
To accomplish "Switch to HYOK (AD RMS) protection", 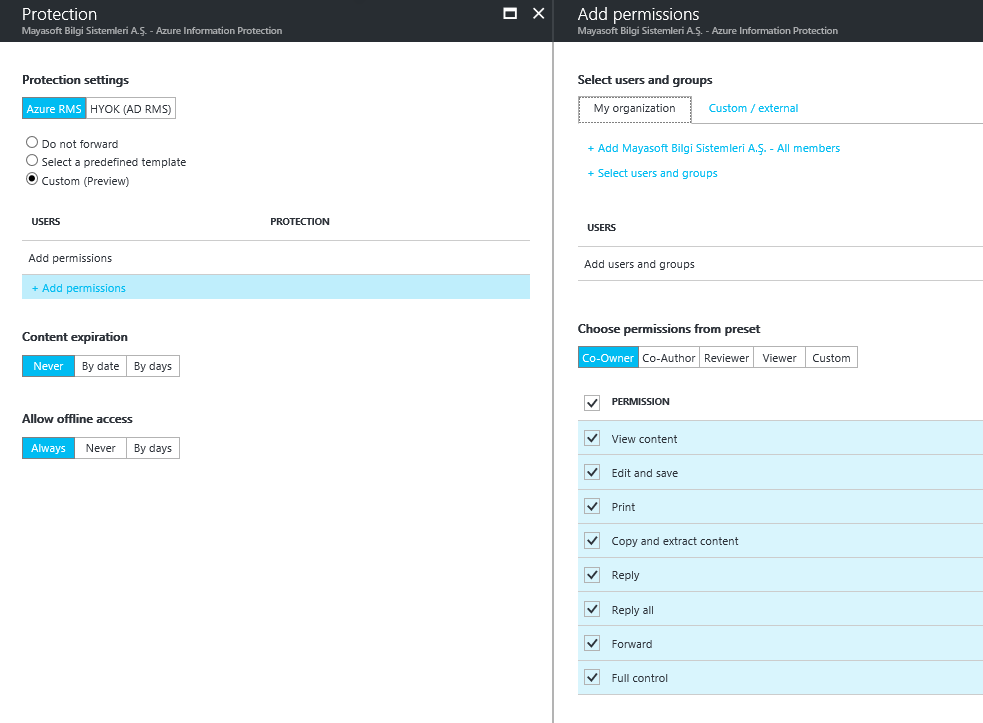I will point(130,108).
